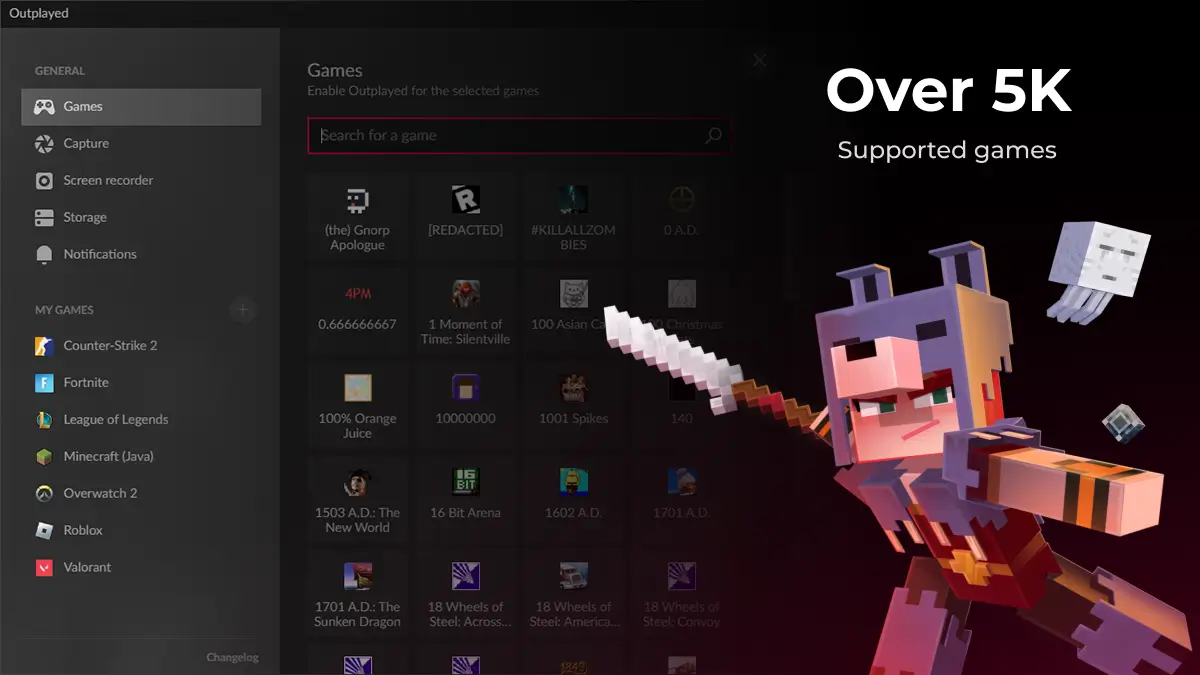Select the 0 A.D. game tile
1200x675 pixels.
[681, 218]
